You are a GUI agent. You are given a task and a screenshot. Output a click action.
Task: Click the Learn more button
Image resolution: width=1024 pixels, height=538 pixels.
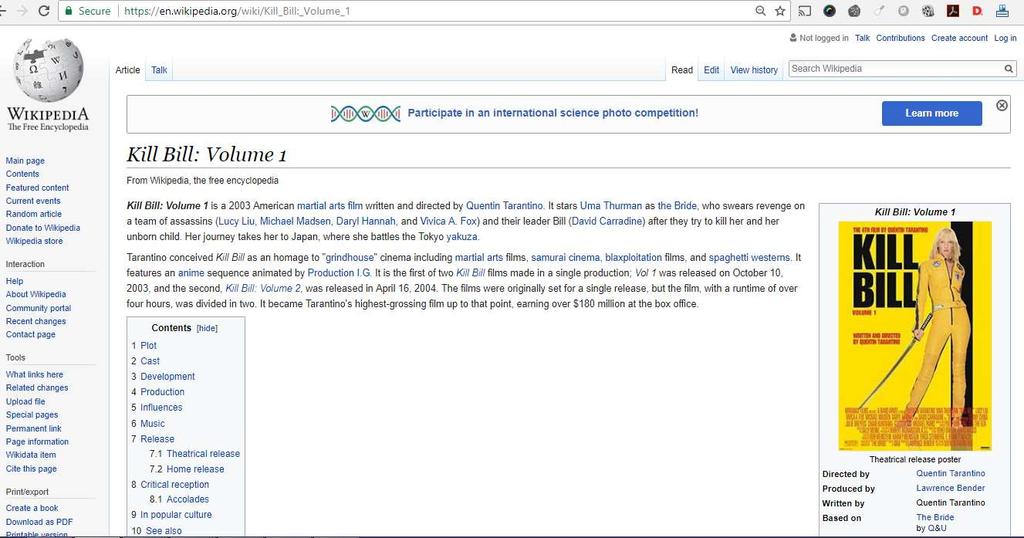pos(931,113)
